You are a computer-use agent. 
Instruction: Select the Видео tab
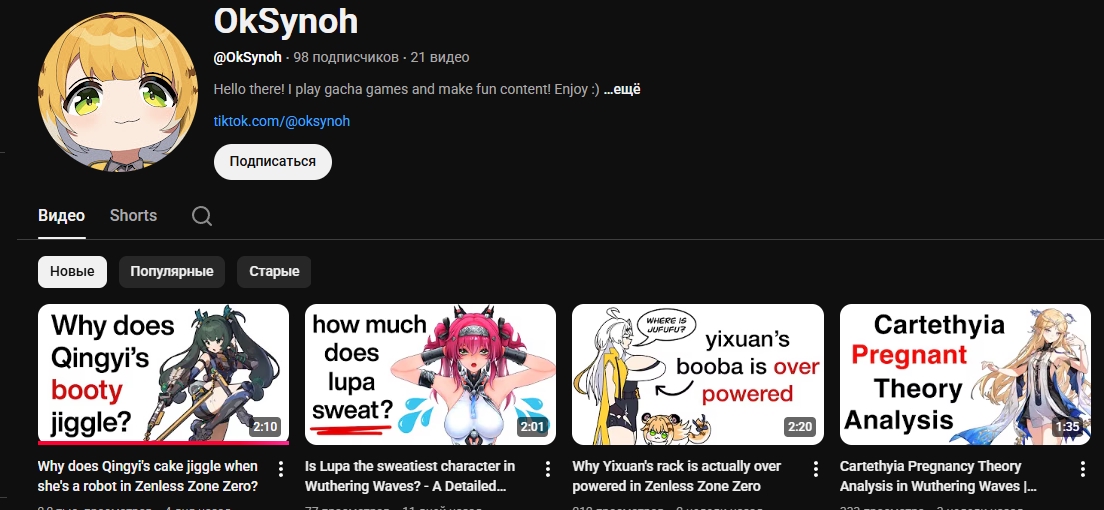coord(61,216)
